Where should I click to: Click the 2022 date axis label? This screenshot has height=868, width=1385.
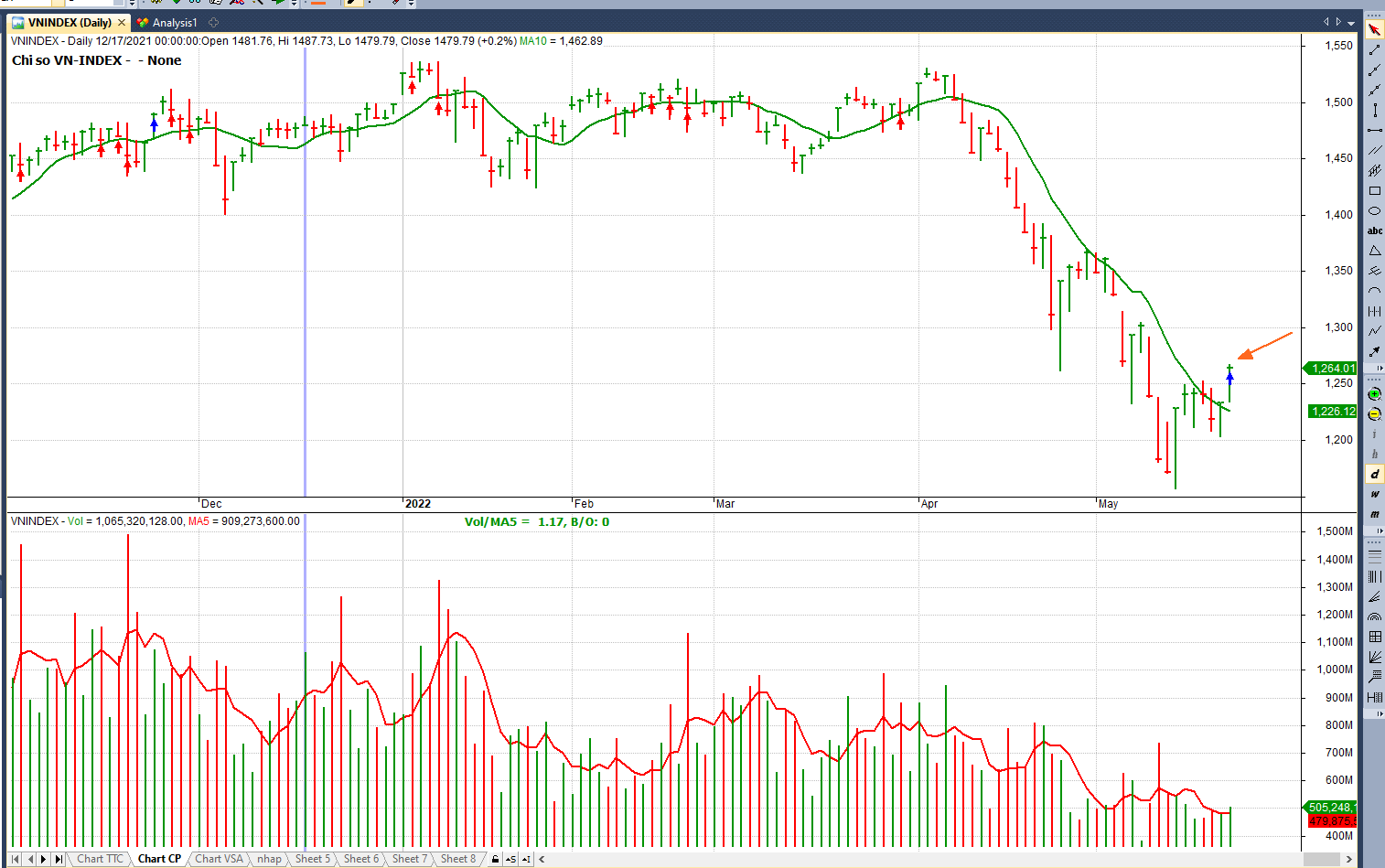(x=418, y=504)
